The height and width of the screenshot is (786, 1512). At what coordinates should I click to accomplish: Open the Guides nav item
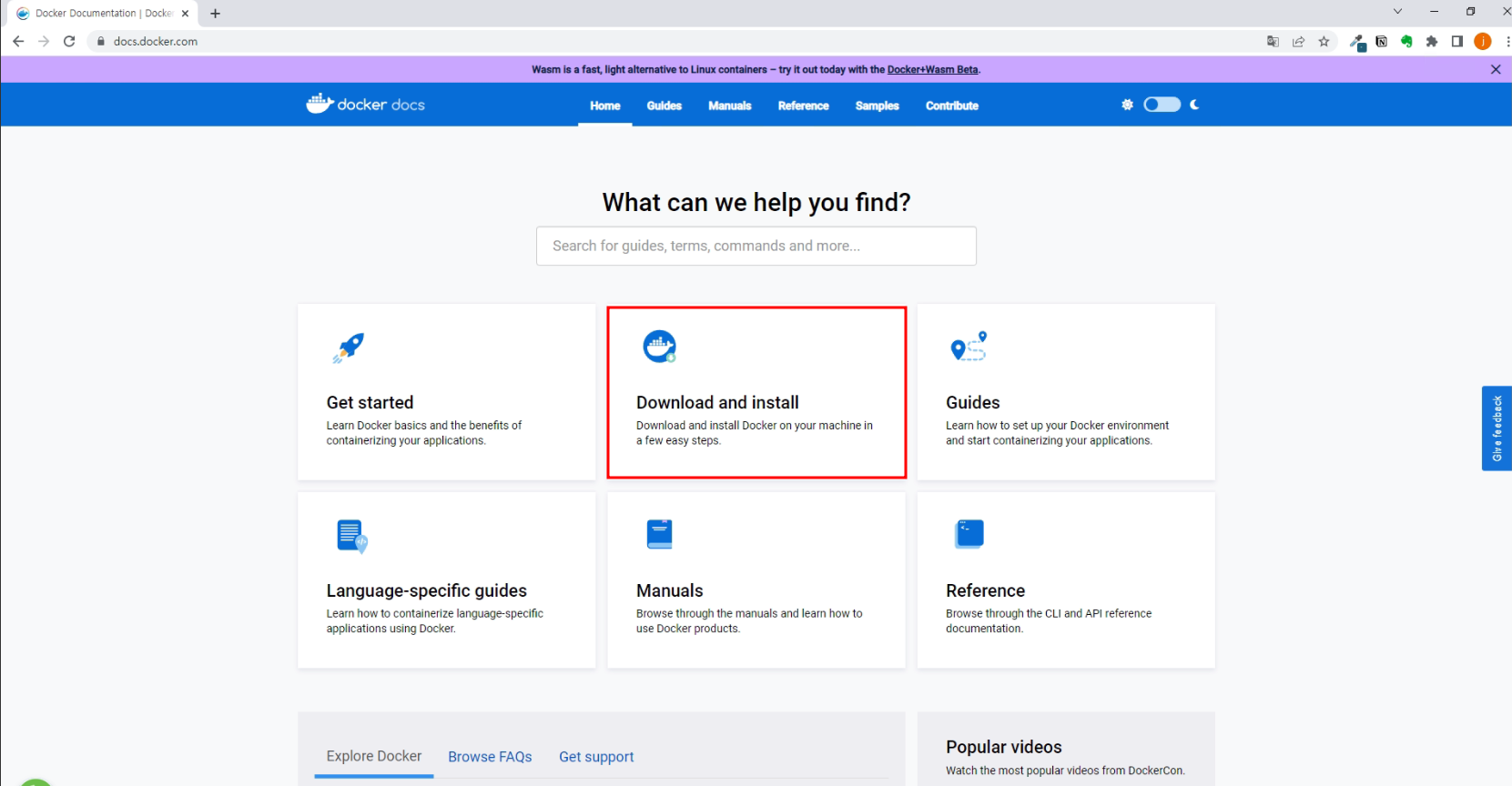click(x=665, y=106)
